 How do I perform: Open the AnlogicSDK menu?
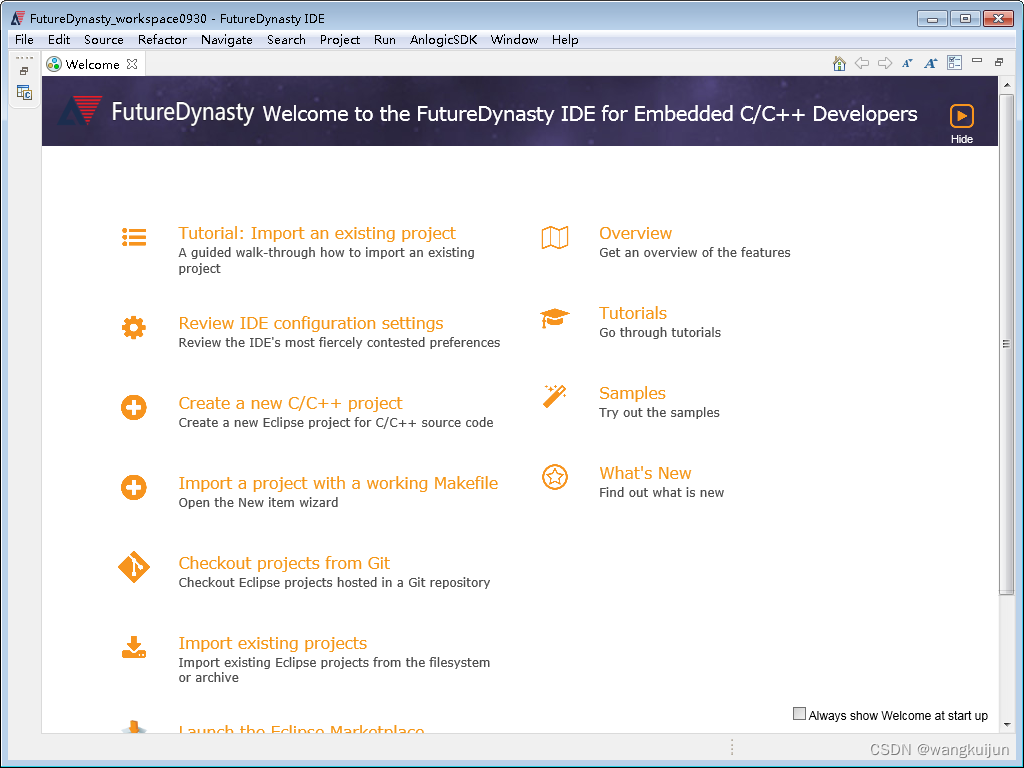[443, 40]
